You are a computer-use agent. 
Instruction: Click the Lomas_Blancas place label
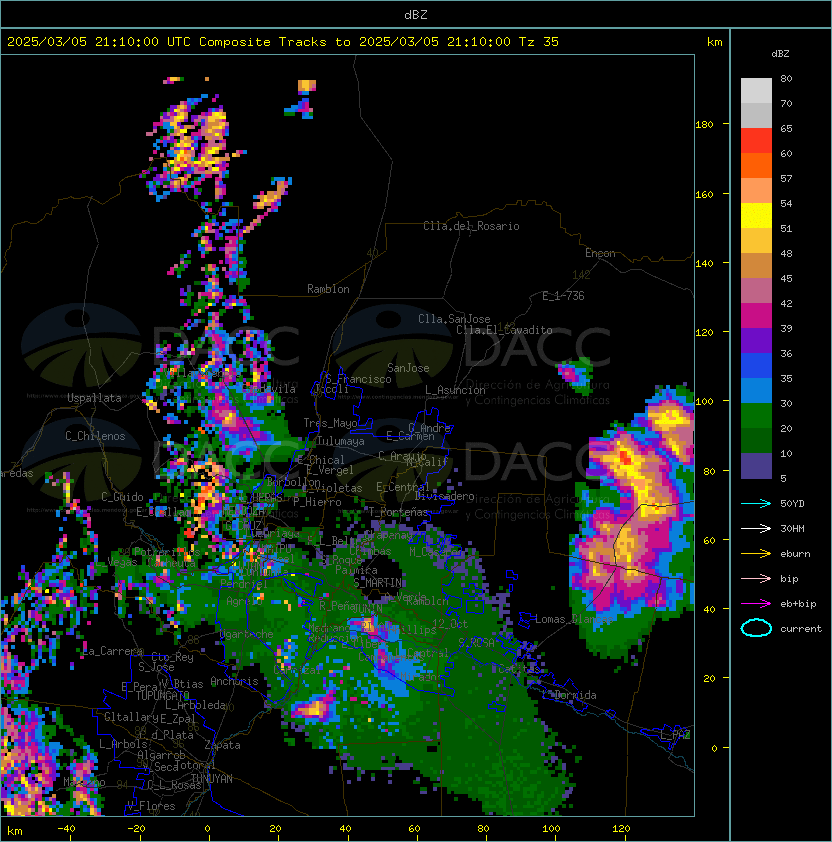pos(574,620)
